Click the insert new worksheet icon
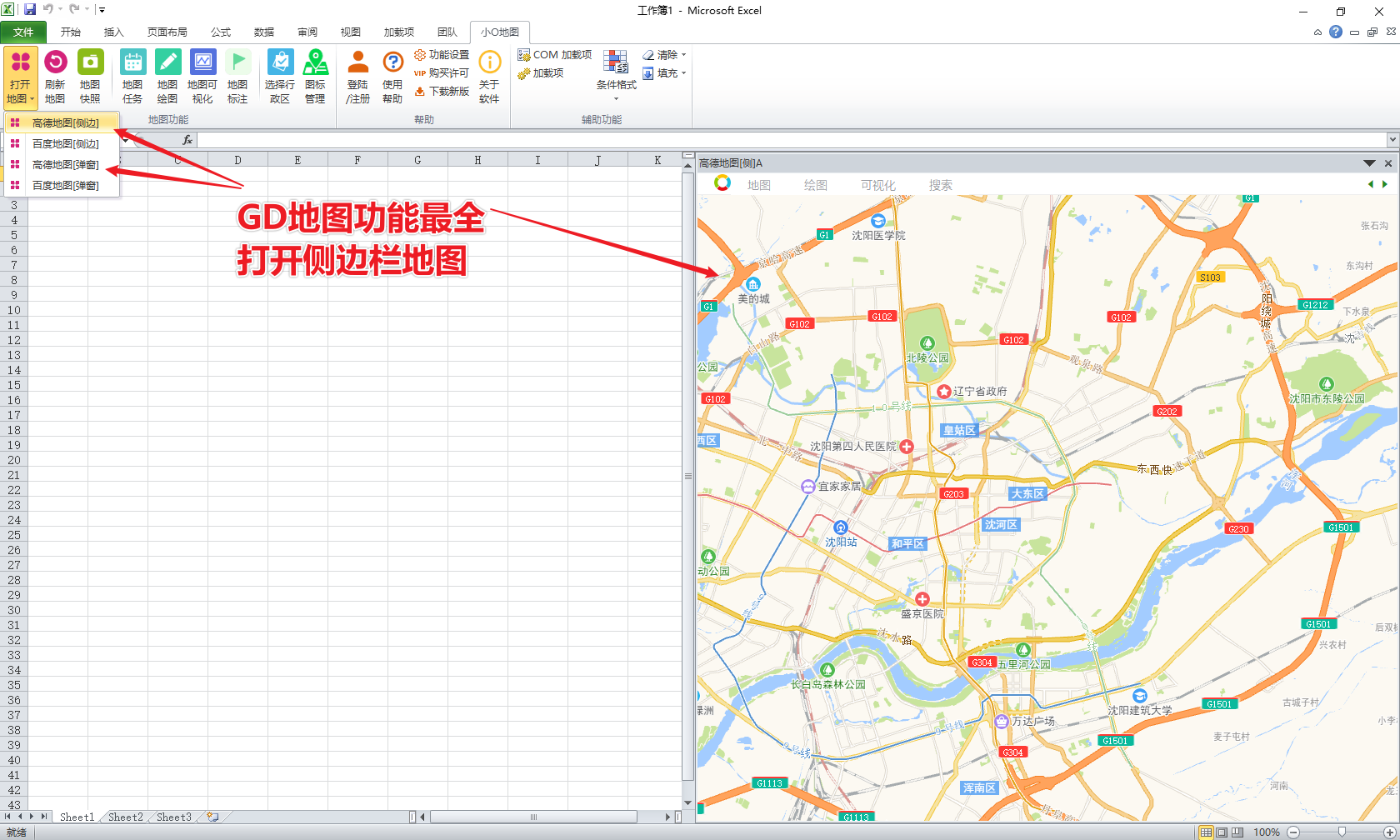 [213, 817]
